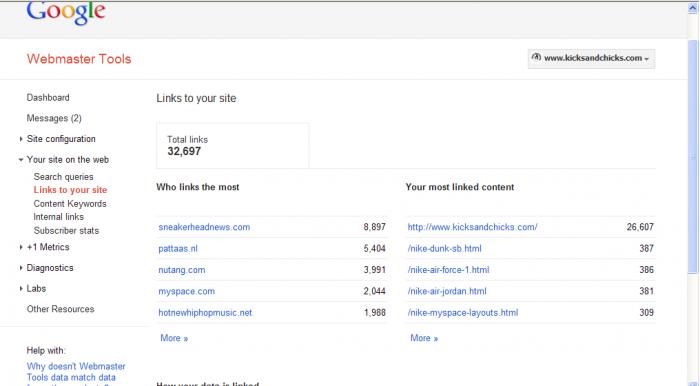This screenshot has width=700, height=386.
Task: Click the 8,897 link count
Action: tap(375, 227)
